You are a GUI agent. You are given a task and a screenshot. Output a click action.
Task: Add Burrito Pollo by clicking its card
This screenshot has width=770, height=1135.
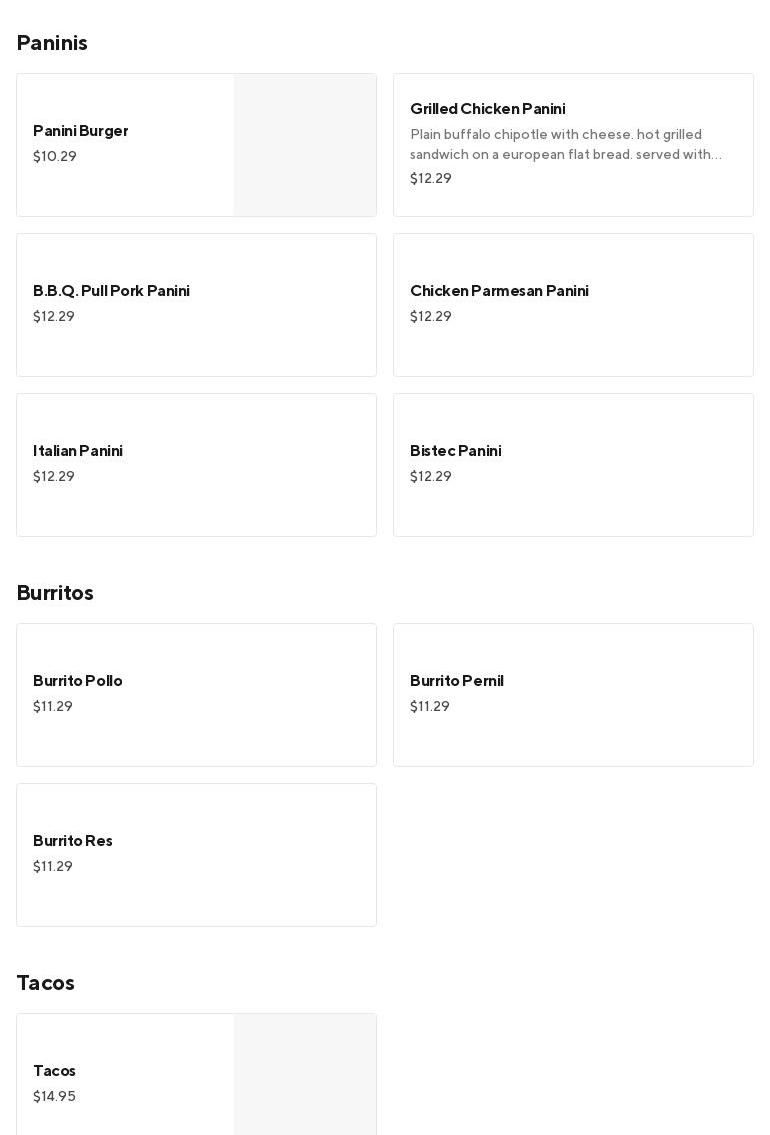pos(196,695)
